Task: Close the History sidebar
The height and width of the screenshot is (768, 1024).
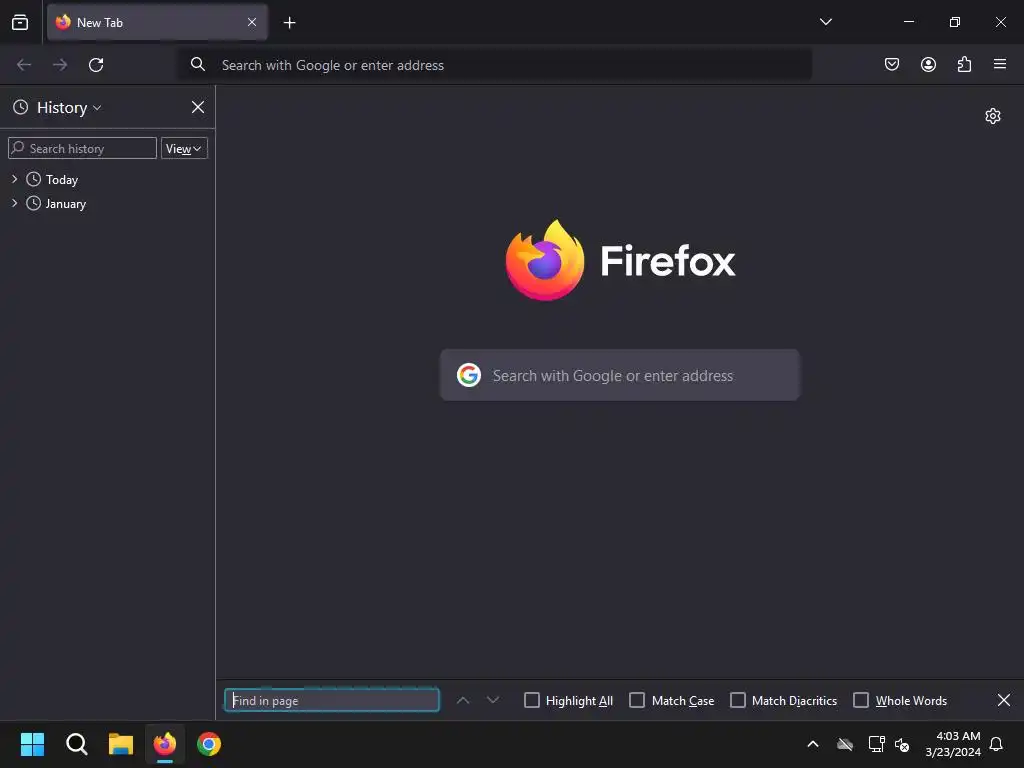Action: (198, 107)
